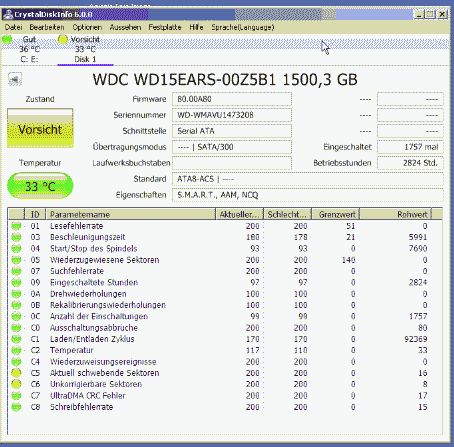454x447 pixels.
Task: Click the status icon of Rekalibrierungswiederholungen row
Action: 16,305
